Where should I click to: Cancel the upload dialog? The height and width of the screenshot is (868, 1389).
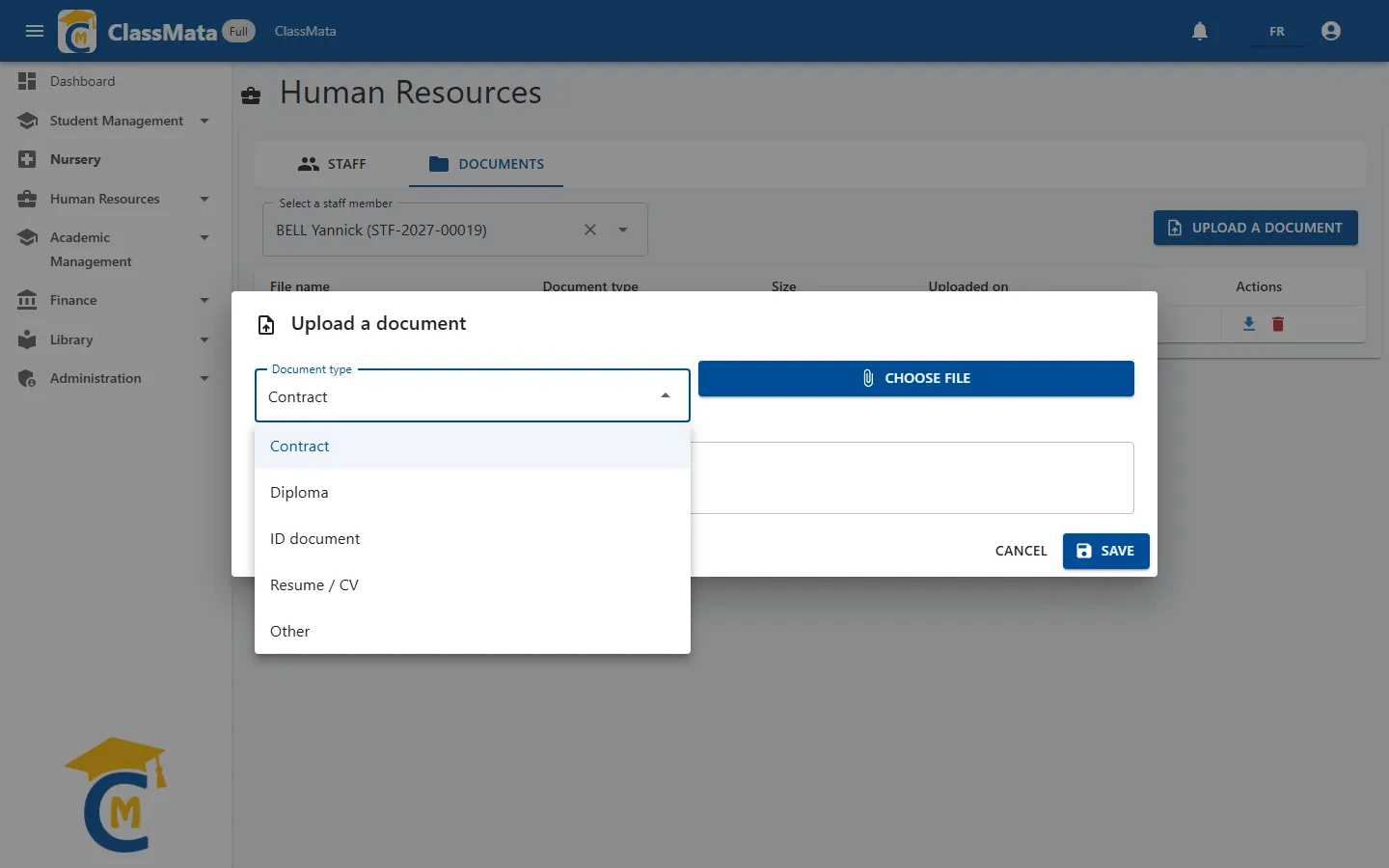(1021, 551)
